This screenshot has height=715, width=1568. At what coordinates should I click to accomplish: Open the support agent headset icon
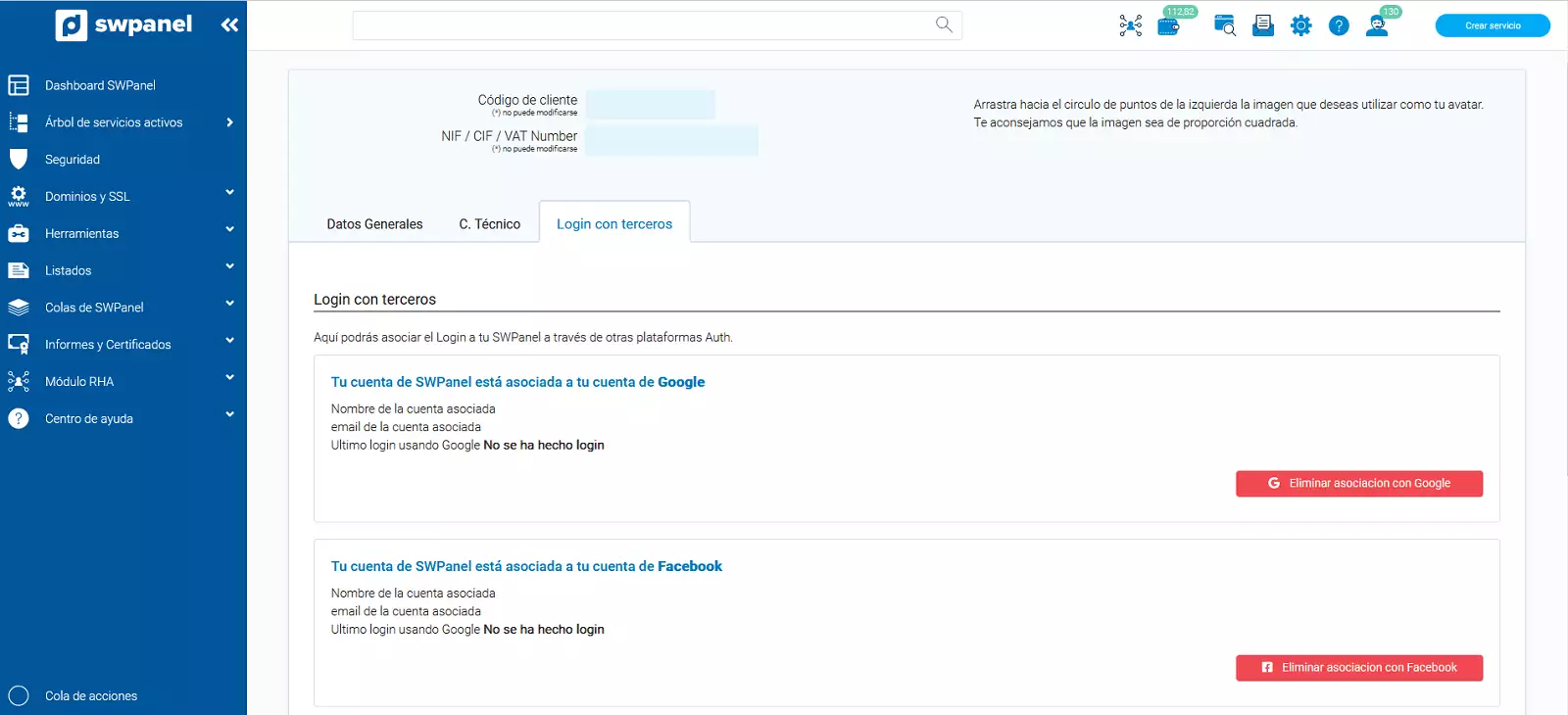coord(1377,25)
